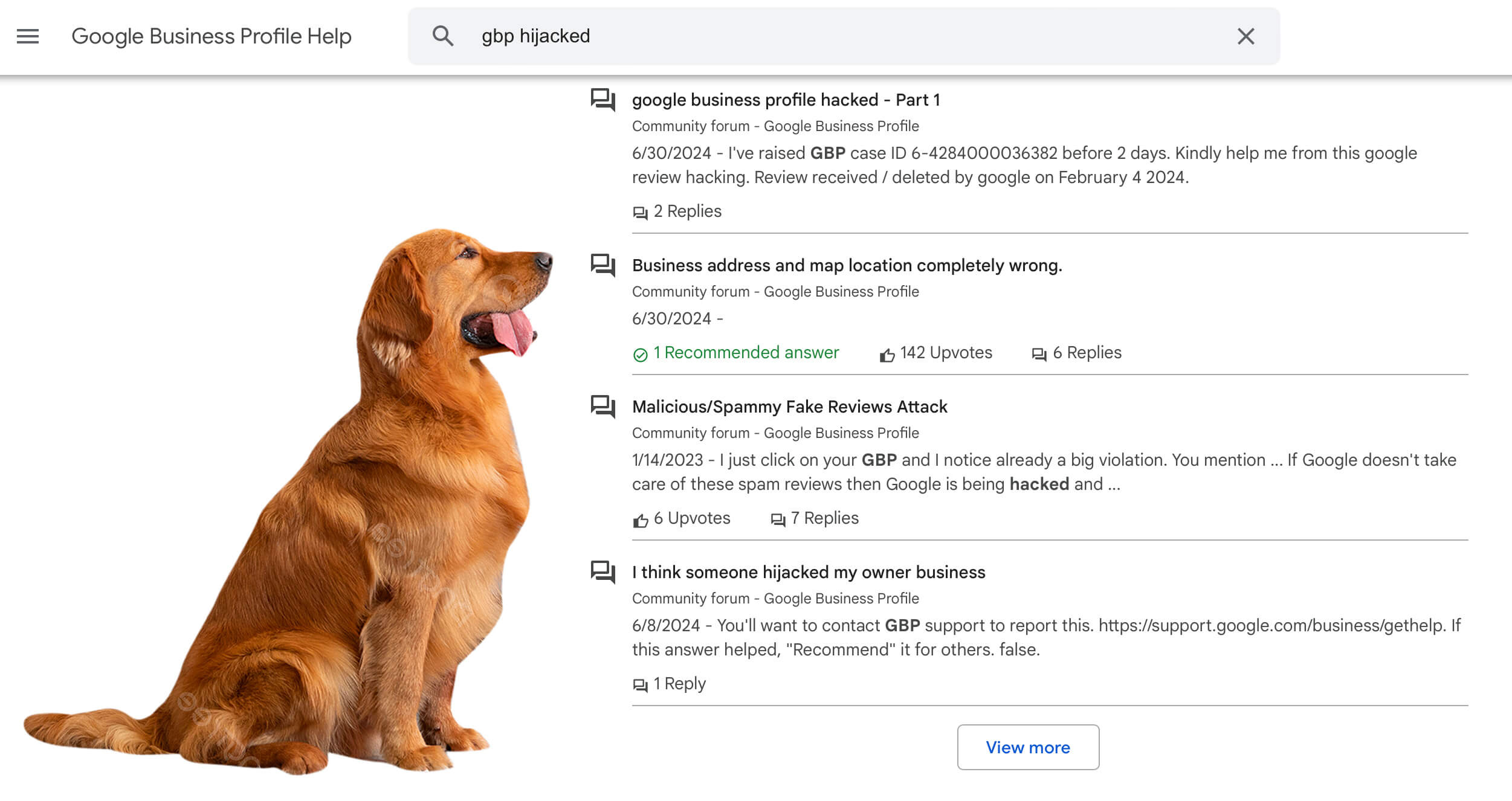Click the '6 Replies' label
This screenshot has height=801, width=1512.
coord(1086,353)
